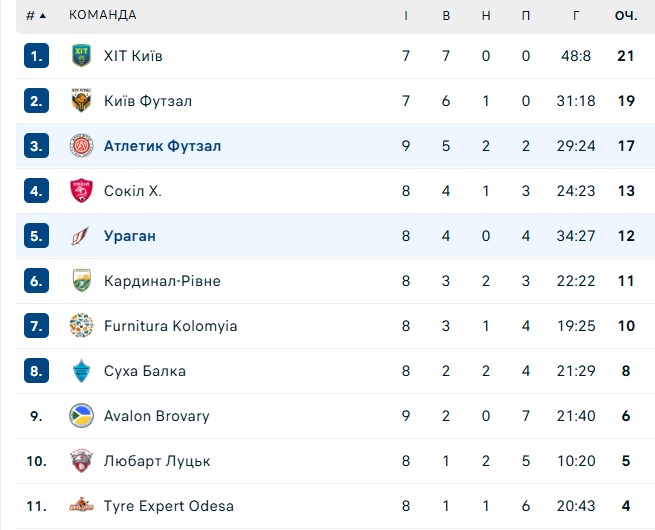Open the Avalon Brovary team link
655x530 pixels.
pyautogui.click(x=156, y=416)
